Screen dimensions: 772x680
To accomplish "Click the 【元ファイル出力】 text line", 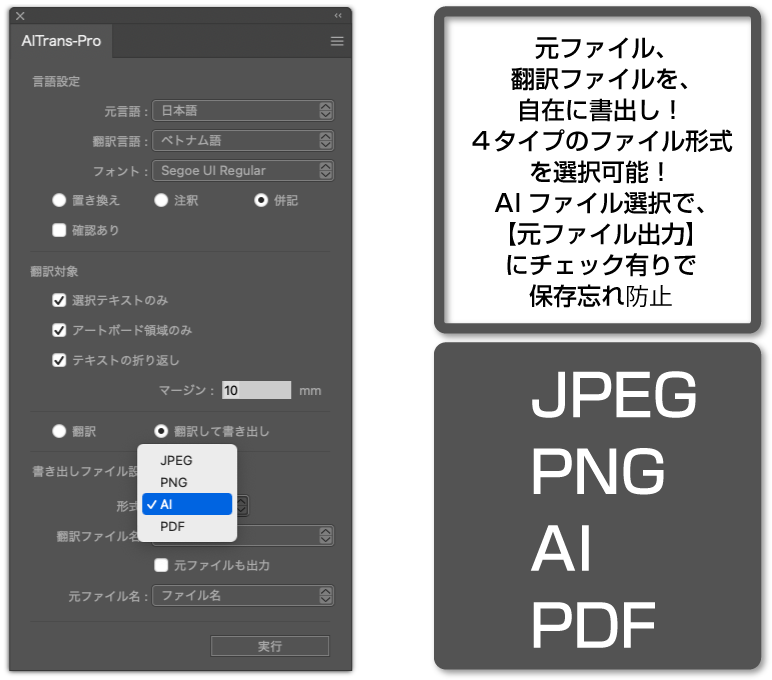I will tap(600, 234).
